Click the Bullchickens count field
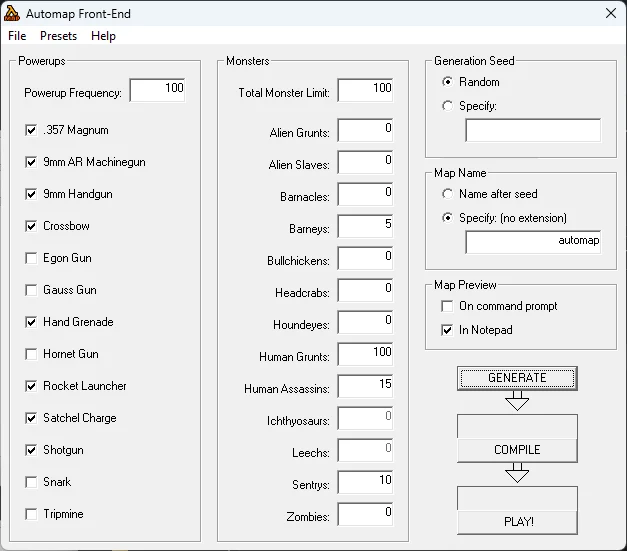 (365, 258)
